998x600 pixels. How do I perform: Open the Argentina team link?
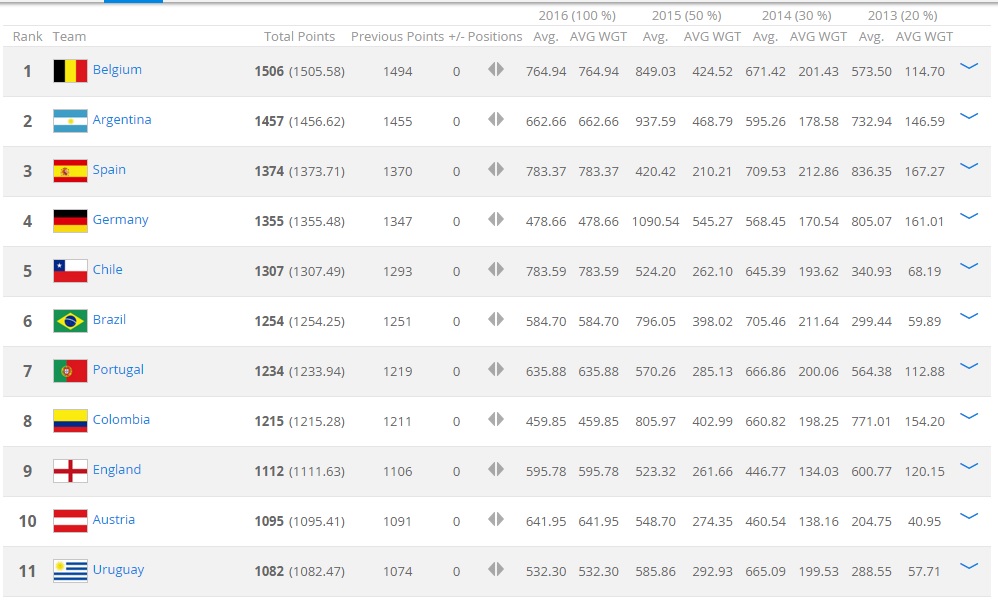(122, 120)
